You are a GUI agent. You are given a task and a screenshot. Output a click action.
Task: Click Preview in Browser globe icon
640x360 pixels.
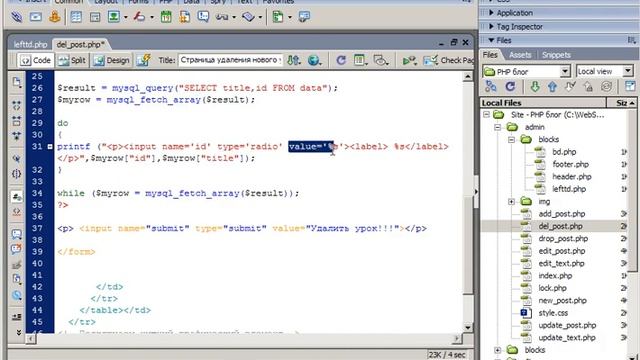pyautogui.click(x=314, y=61)
